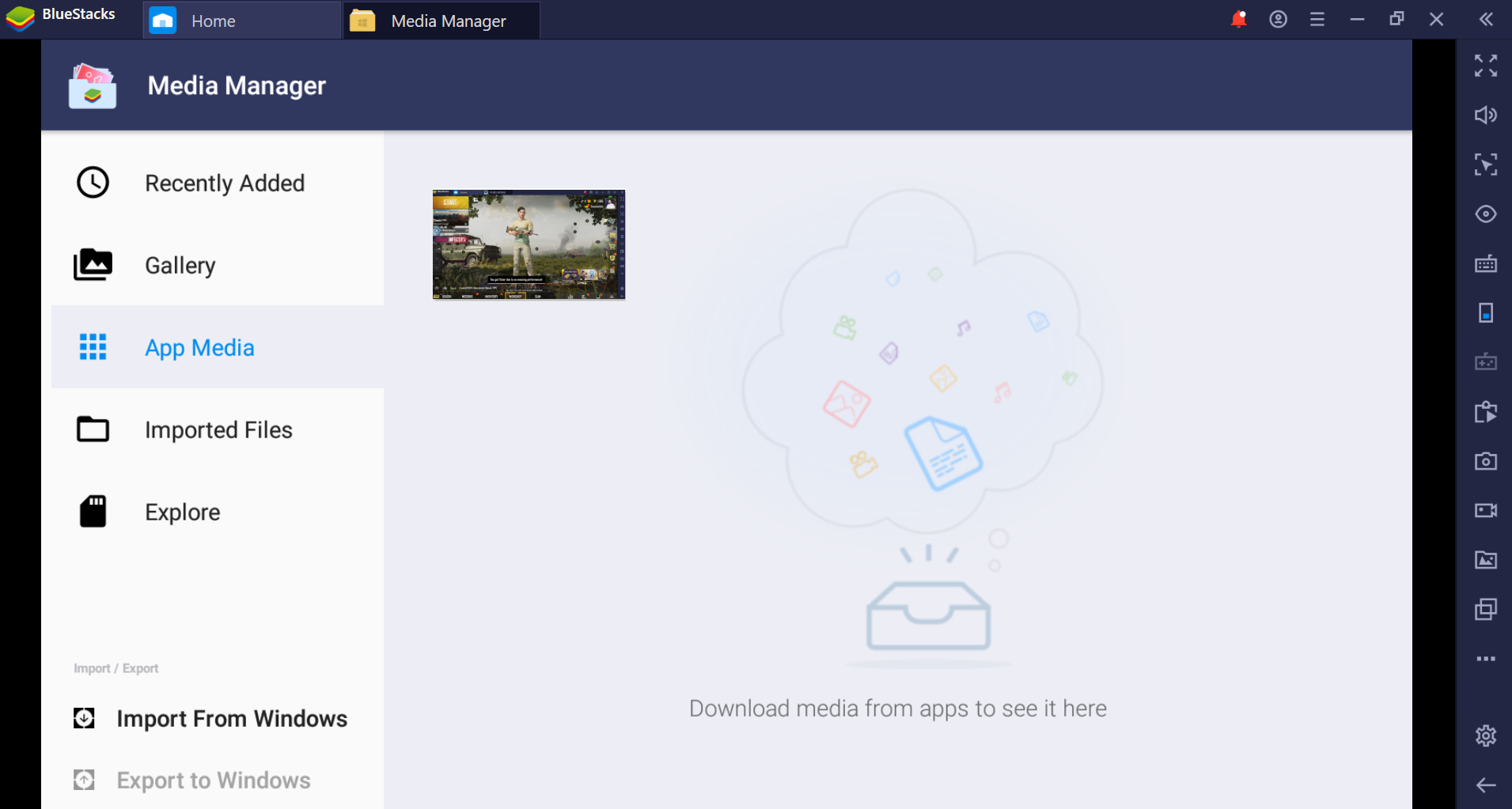Toggle fullscreen mode icon

click(1486, 66)
